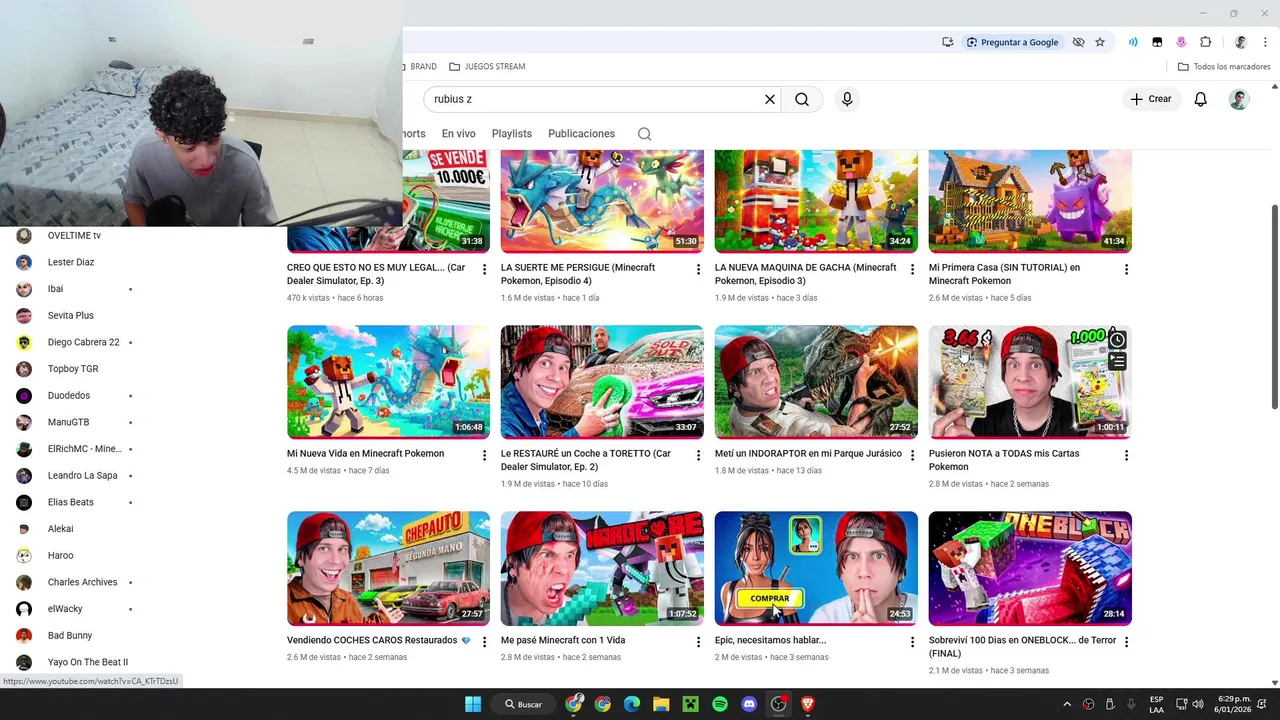Open the Indoraptor Jurassic park thumbnail

point(816,382)
